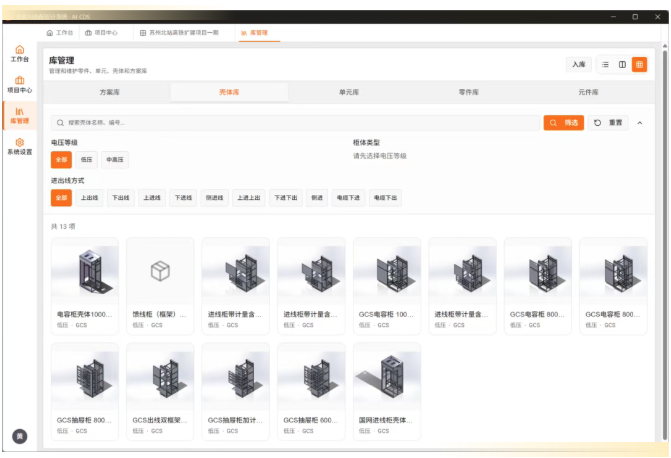Screen dimensions: 671x458
Task: Select 中高压 voltage level filter
Action: click(x=115, y=160)
